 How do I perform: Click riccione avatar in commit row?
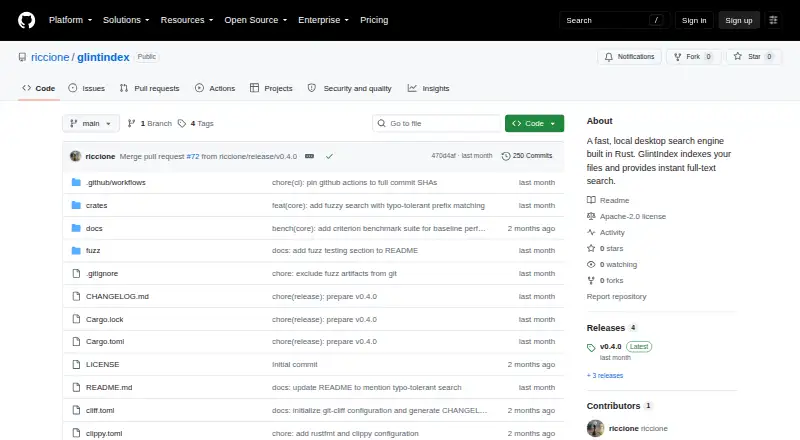pos(76,156)
